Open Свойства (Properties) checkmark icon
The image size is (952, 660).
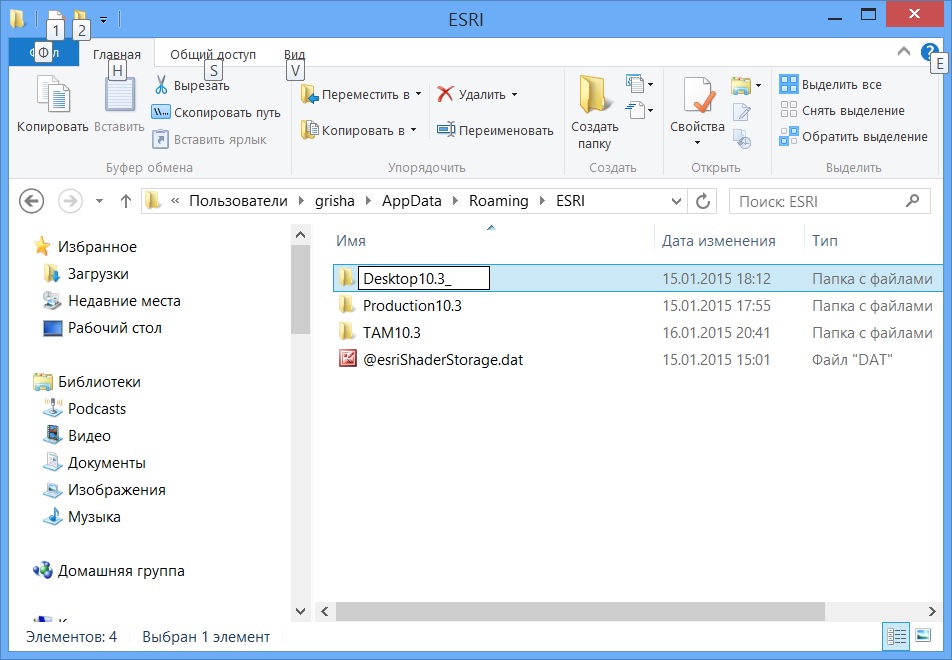tap(697, 97)
